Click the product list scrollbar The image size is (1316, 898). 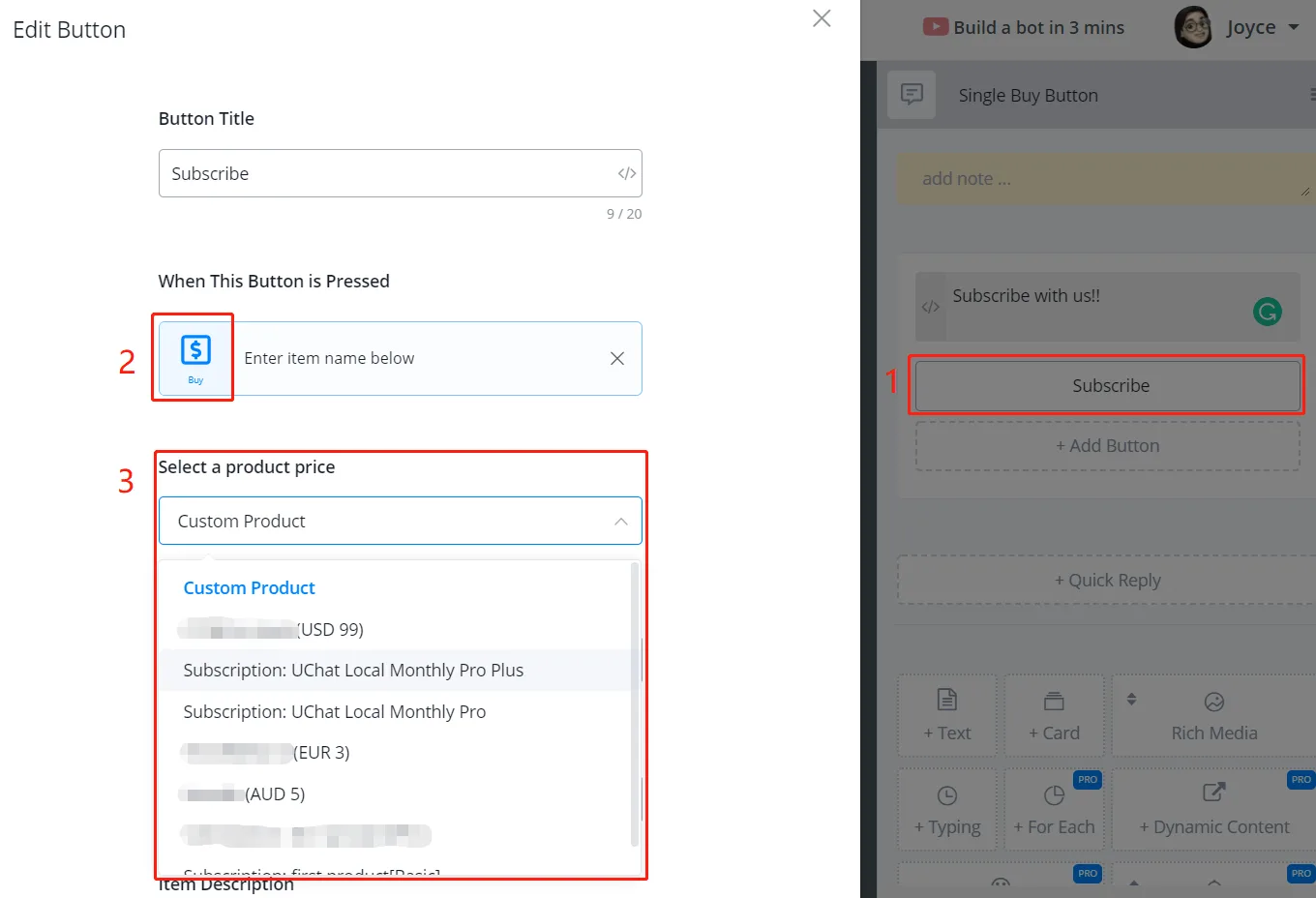coord(636,706)
